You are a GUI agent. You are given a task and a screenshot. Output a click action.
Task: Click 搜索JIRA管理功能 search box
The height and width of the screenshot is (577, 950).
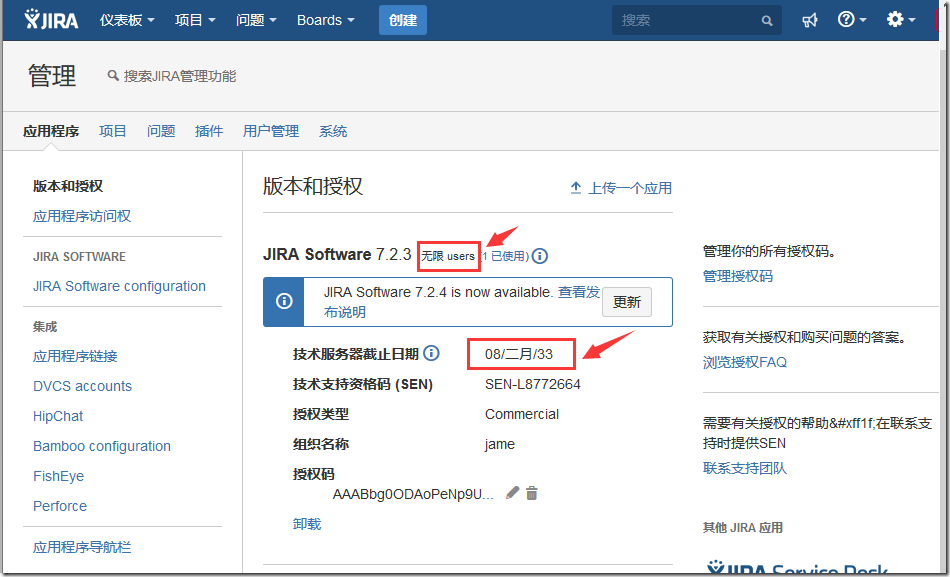172,76
